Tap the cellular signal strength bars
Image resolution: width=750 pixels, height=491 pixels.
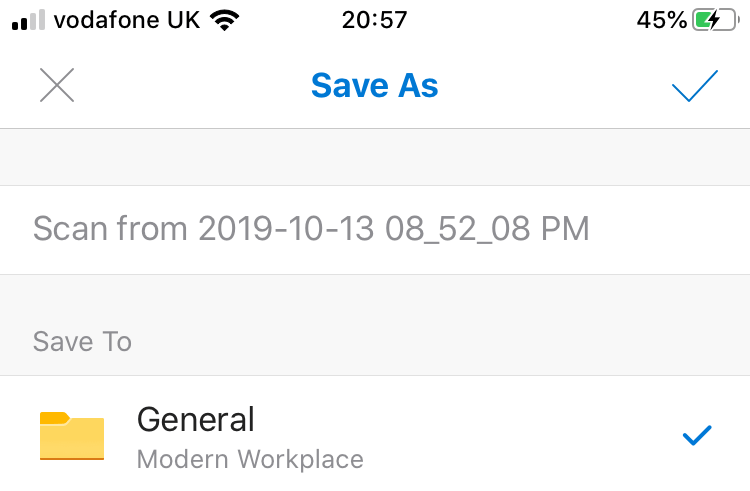point(28,20)
